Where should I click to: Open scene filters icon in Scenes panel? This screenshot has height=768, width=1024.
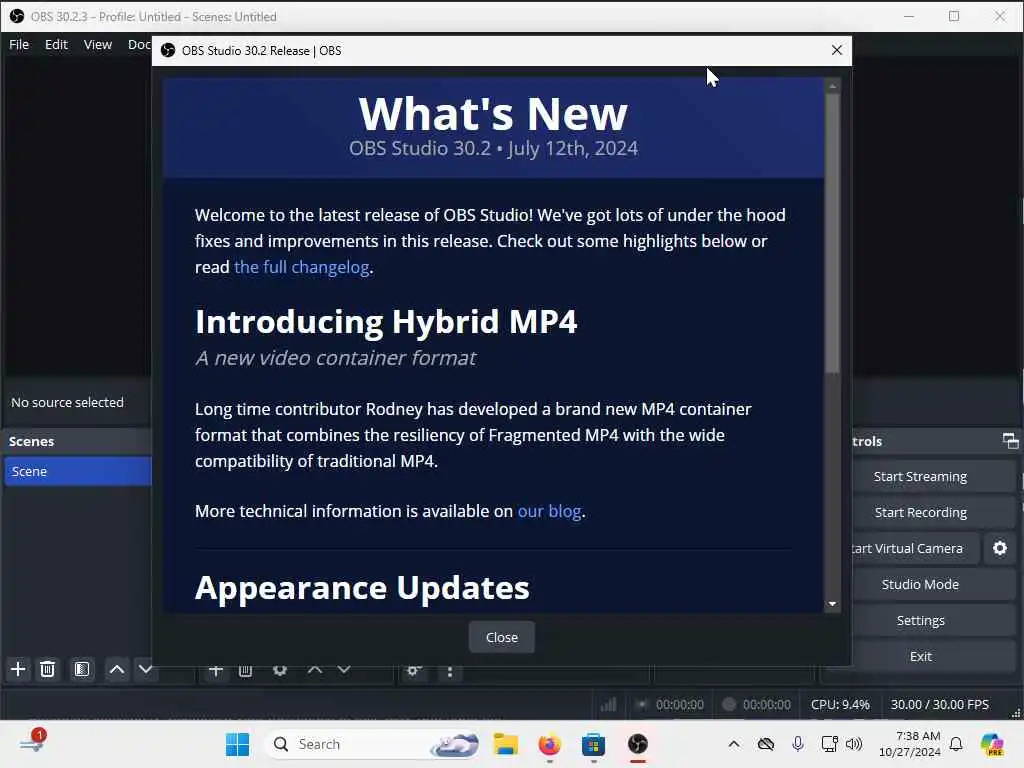(x=82, y=669)
